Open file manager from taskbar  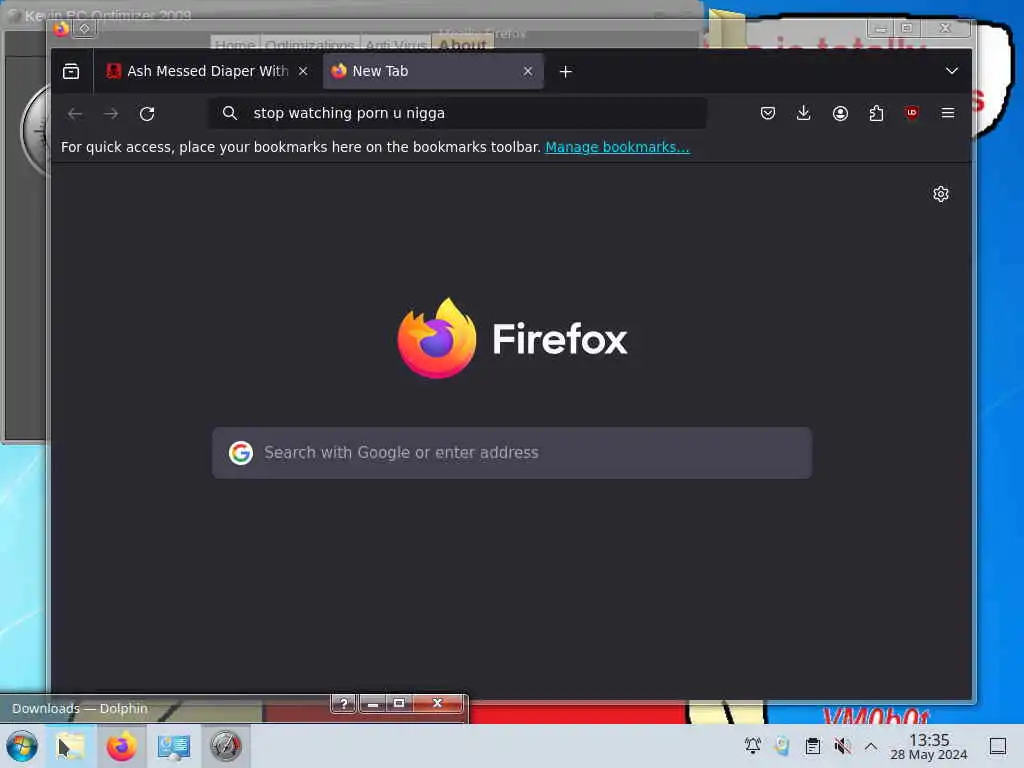click(x=71, y=746)
